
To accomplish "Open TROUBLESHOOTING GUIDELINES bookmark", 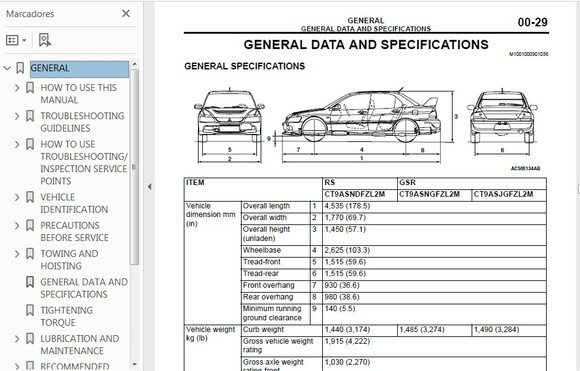I will (x=82, y=122).
